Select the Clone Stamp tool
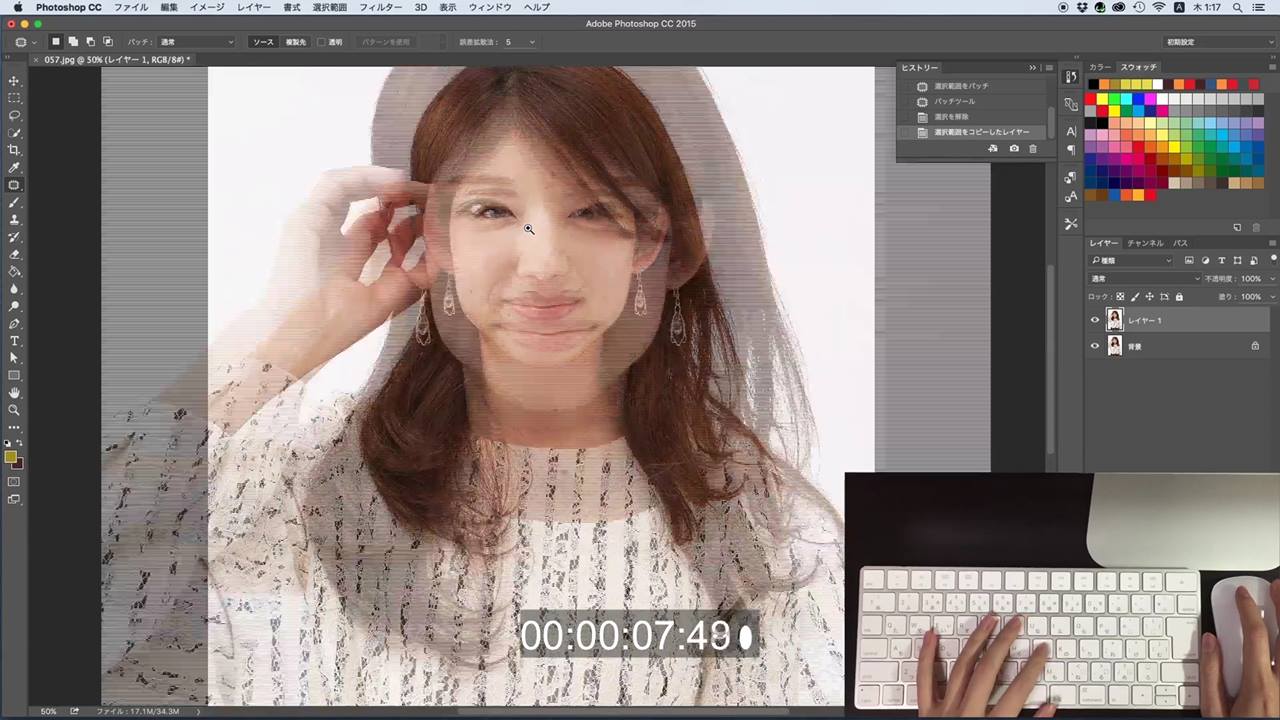This screenshot has height=720, width=1280. pos(14,219)
